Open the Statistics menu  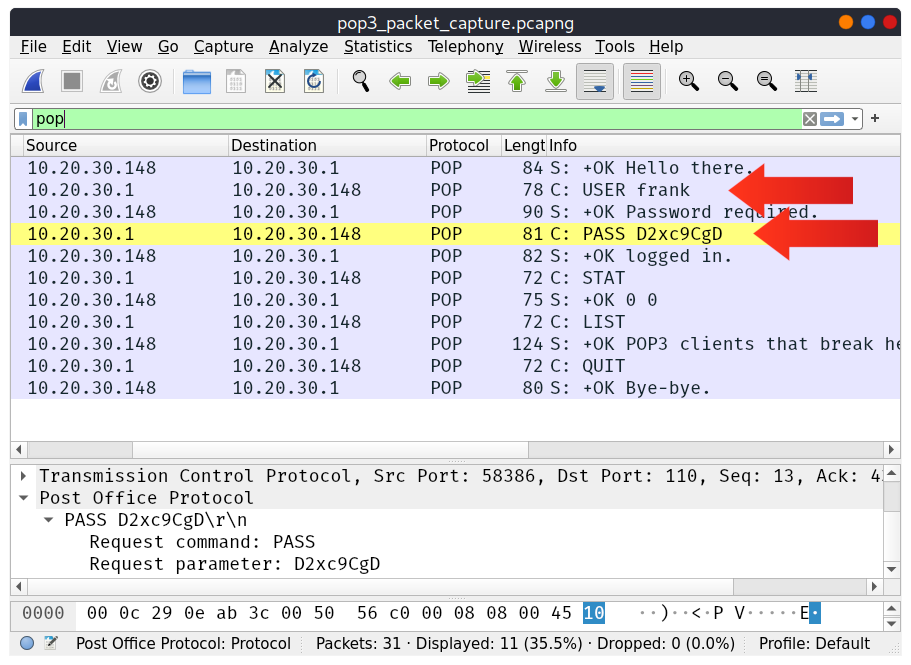(378, 46)
